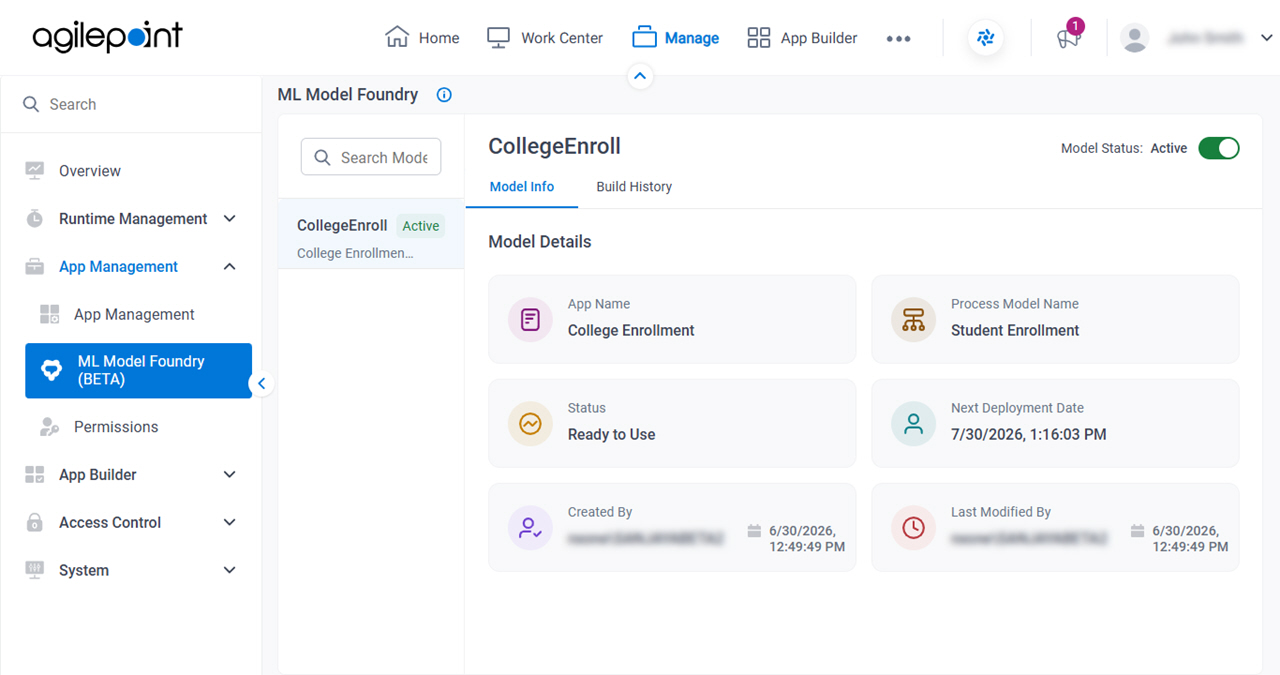Click the System settings icon

coord(35,570)
